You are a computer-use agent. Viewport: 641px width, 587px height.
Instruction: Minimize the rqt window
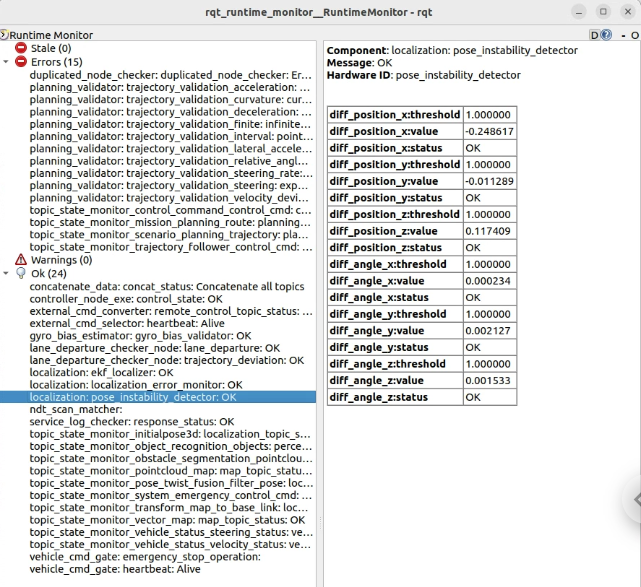[577, 11]
